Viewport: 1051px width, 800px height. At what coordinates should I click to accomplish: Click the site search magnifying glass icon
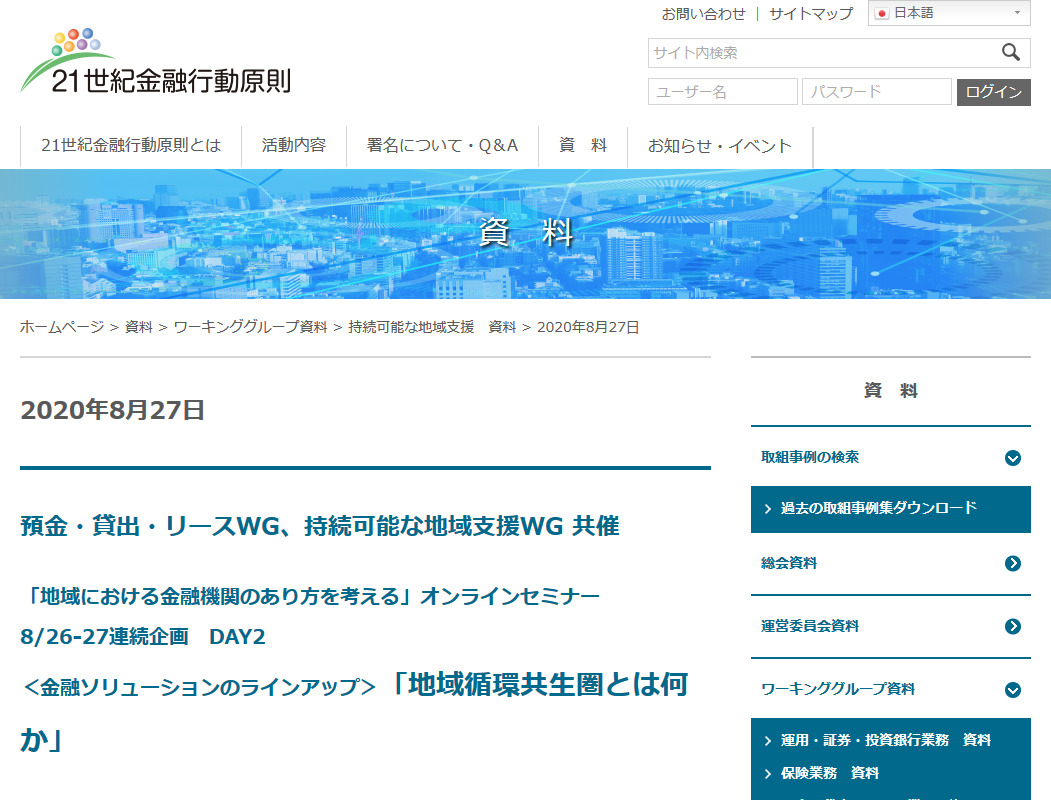(1010, 52)
